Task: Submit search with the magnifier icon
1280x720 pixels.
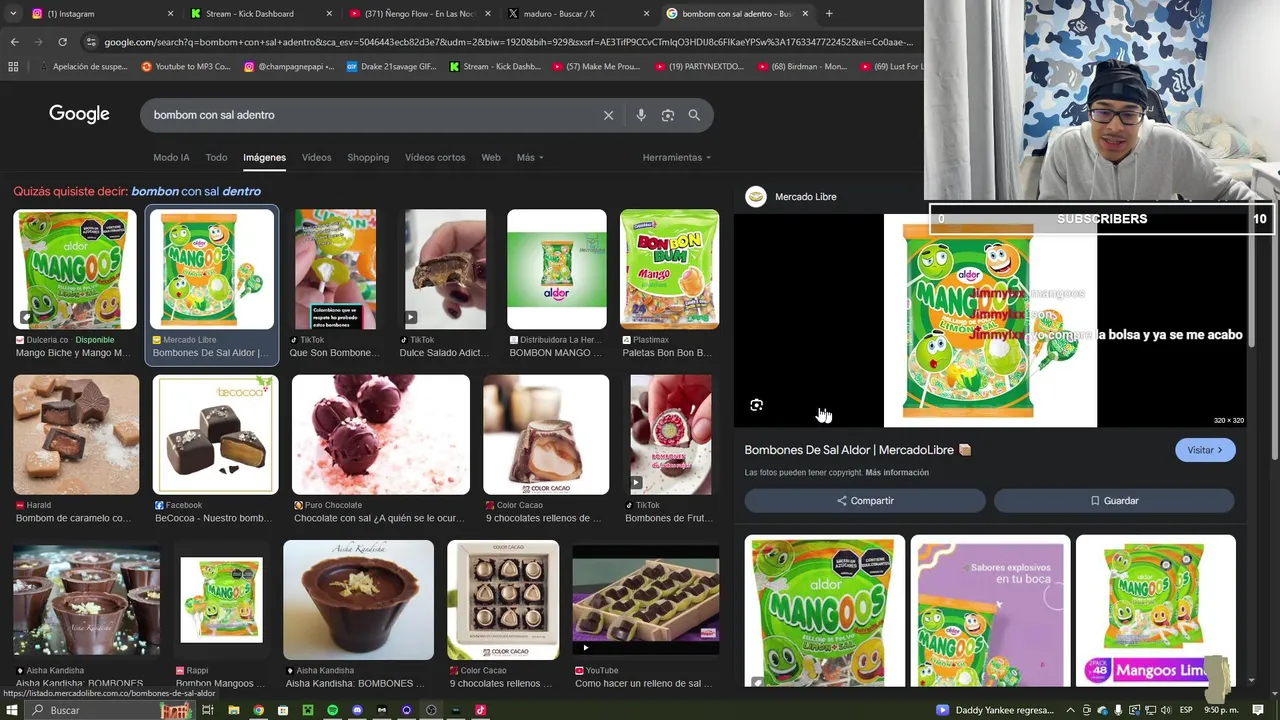Action: coord(694,115)
